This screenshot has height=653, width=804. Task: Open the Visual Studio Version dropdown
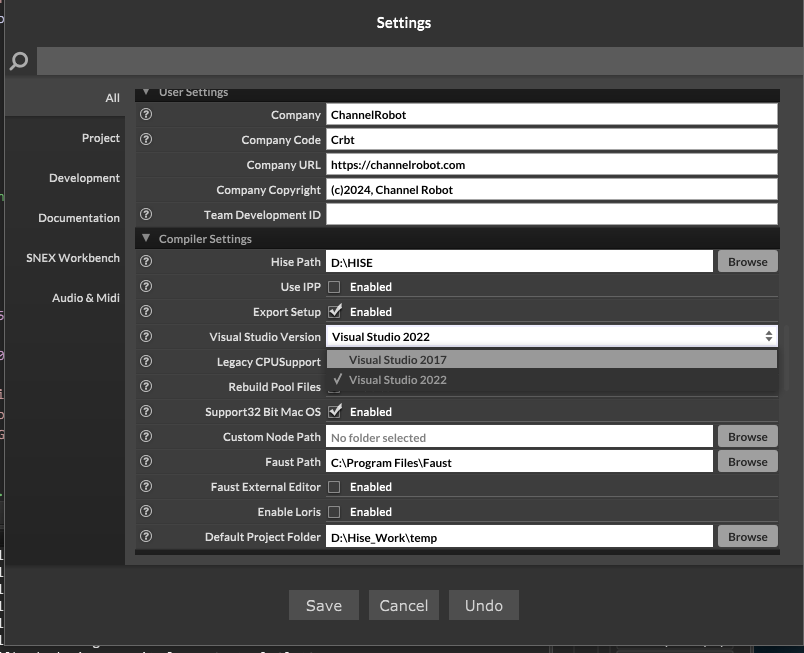coord(551,337)
